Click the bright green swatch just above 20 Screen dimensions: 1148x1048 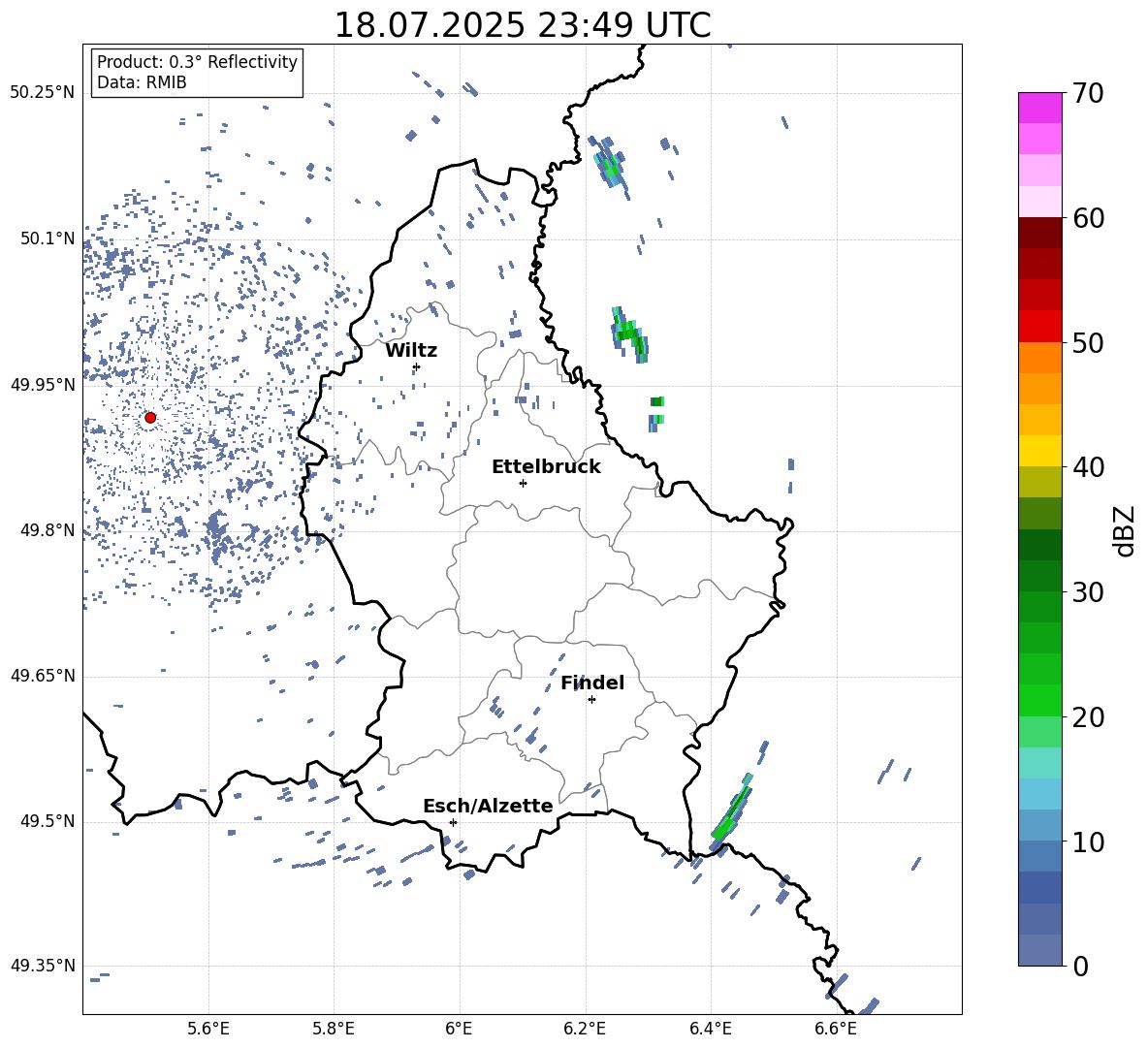point(1039,700)
